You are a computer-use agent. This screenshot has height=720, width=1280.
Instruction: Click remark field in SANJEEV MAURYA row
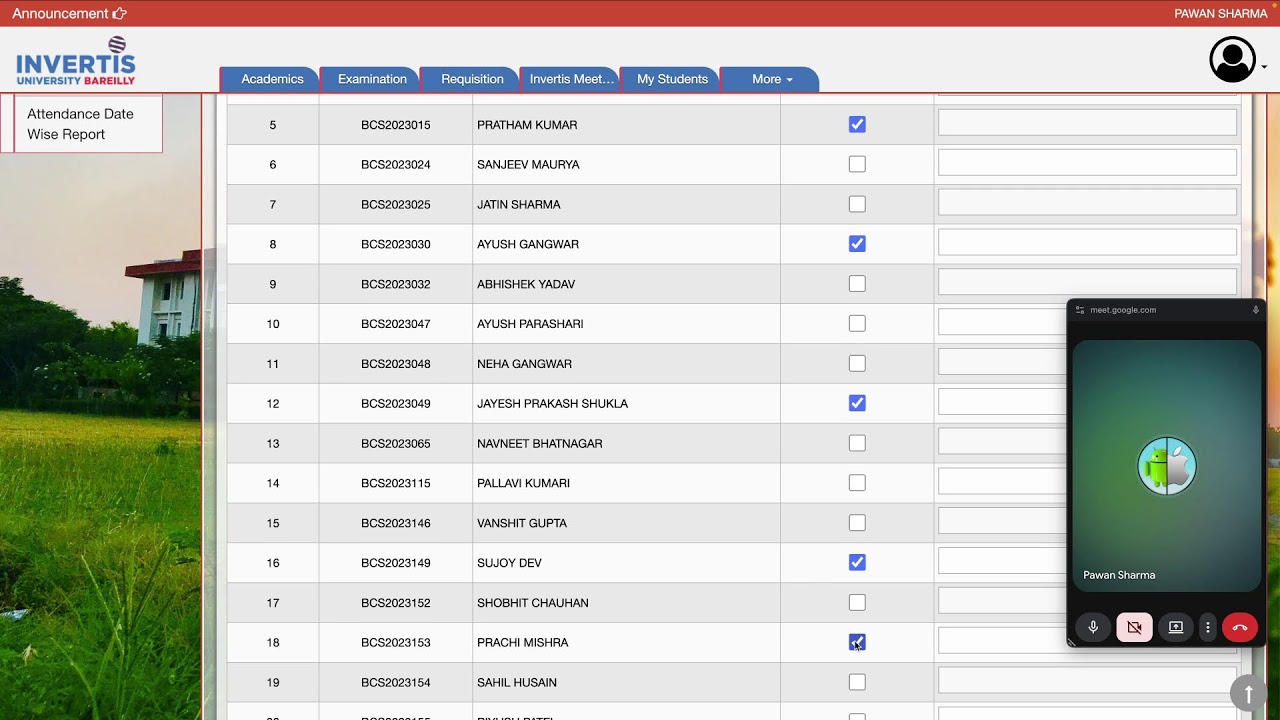1087,163
